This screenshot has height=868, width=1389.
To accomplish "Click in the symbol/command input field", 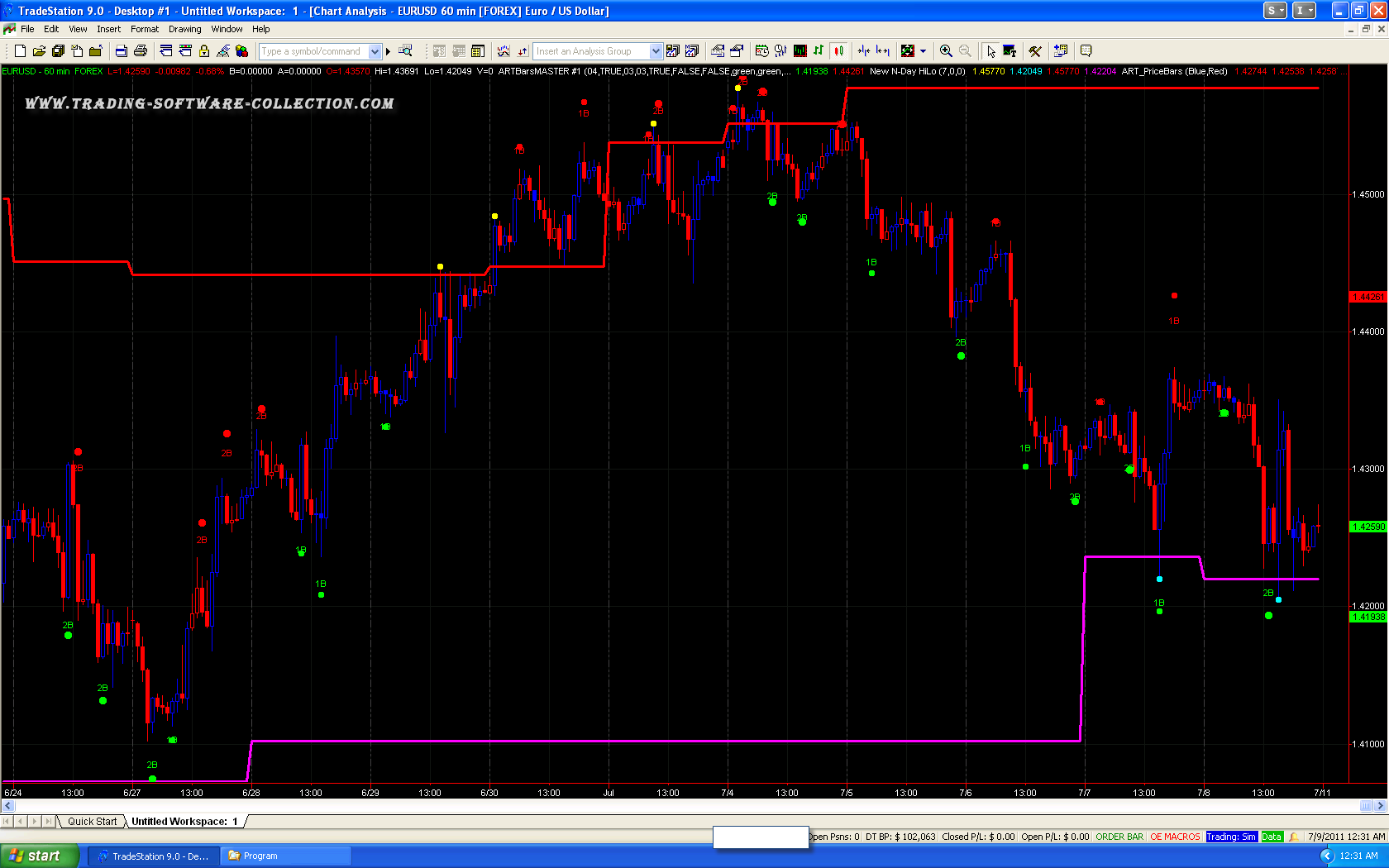I will click(x=314, y=51).
